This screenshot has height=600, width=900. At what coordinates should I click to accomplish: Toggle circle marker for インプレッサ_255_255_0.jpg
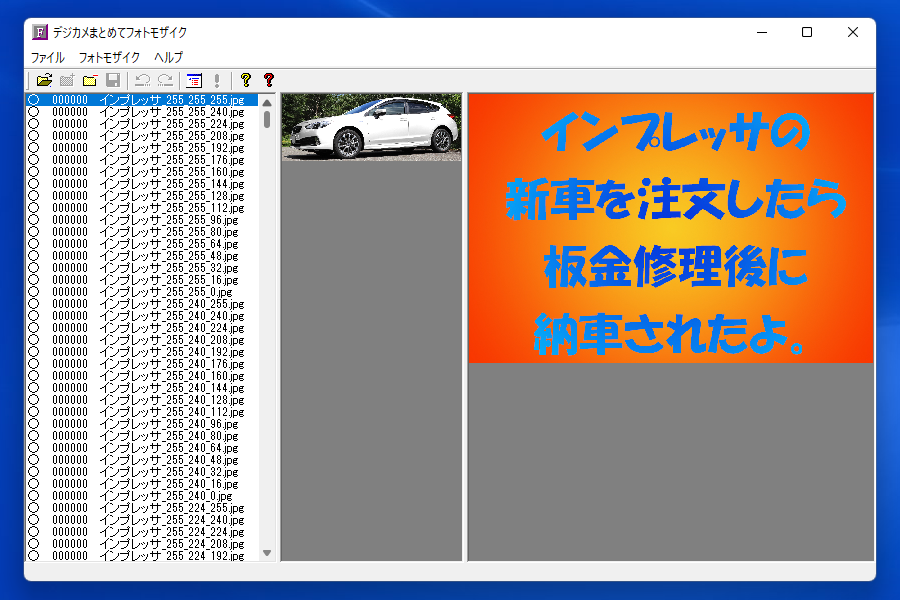pyautogui.click(x=34, y=292)
